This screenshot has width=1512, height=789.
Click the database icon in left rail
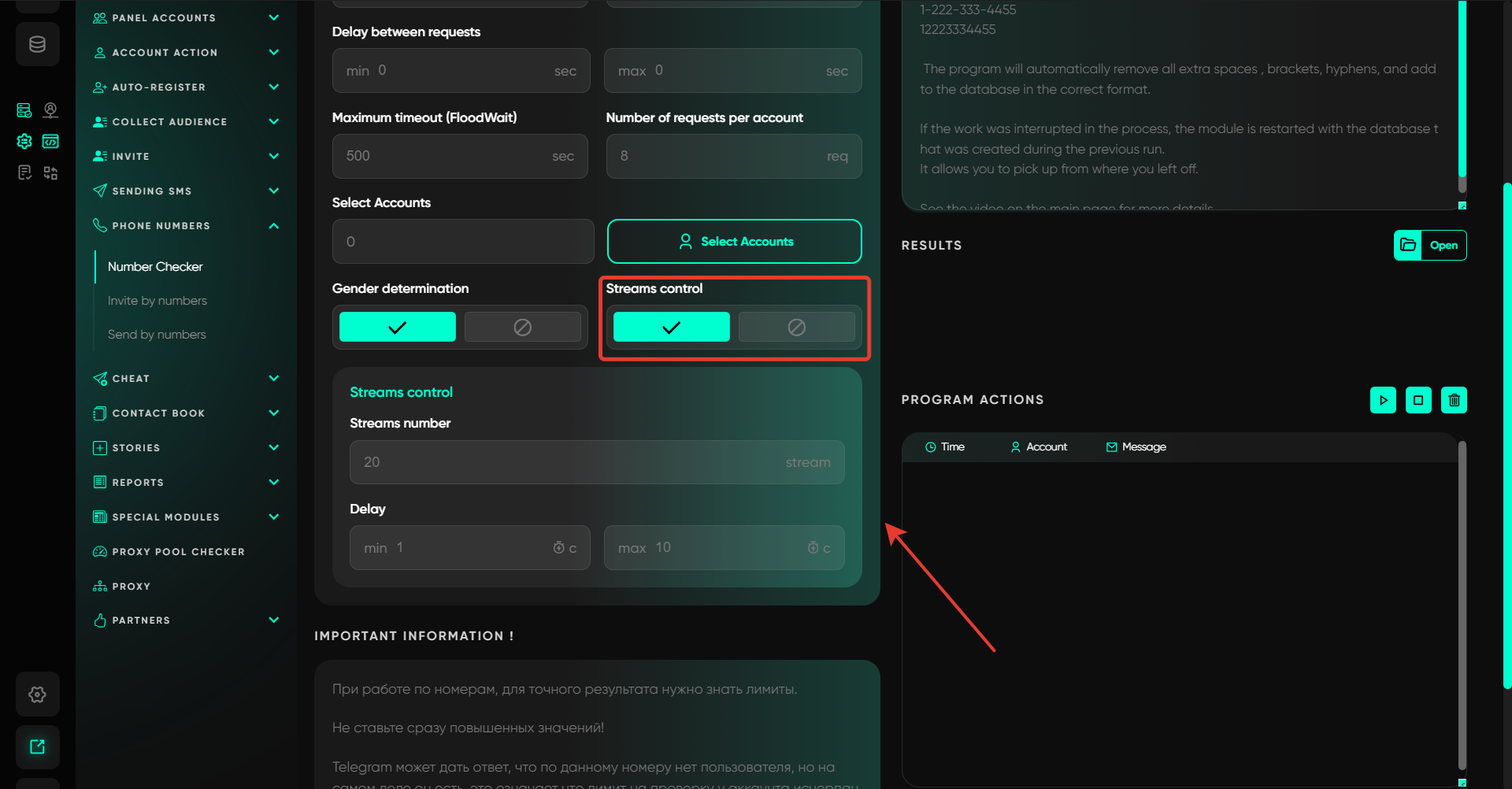coord(37,44)
